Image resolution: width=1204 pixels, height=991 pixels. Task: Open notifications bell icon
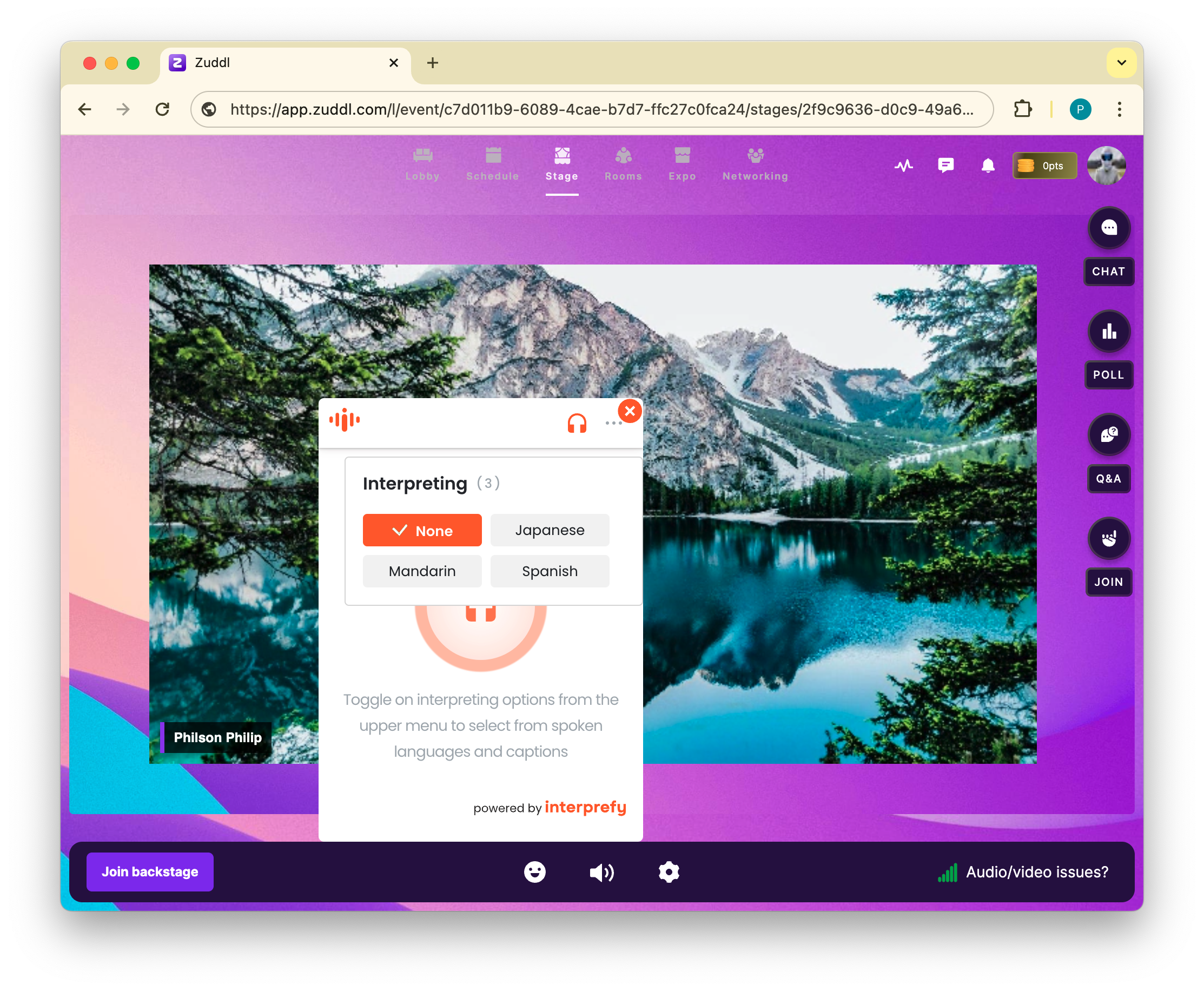click(x=988, y=166)
